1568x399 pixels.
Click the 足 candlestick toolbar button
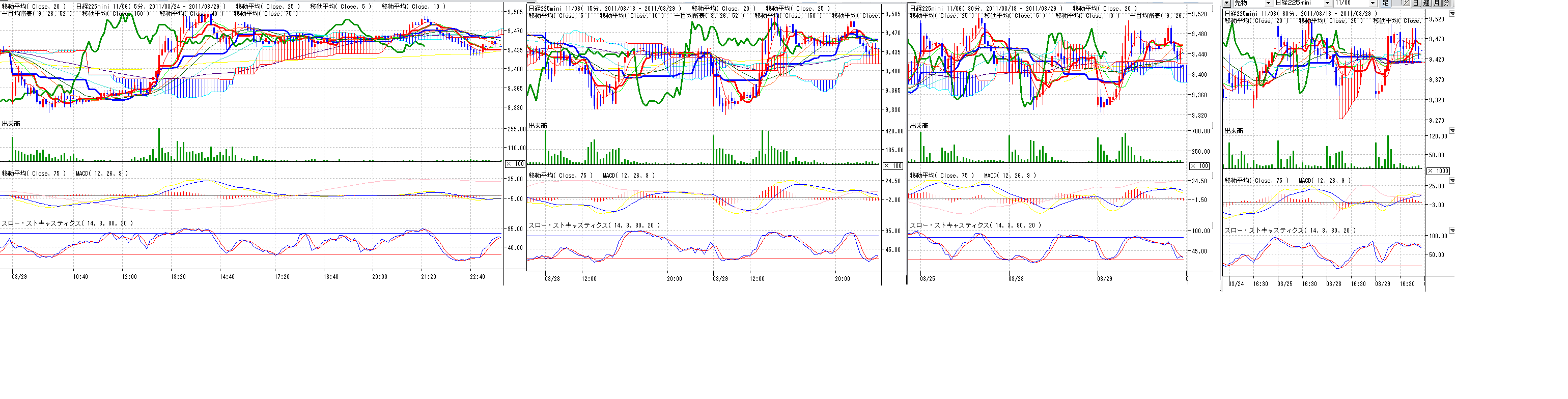point(1386,4)
